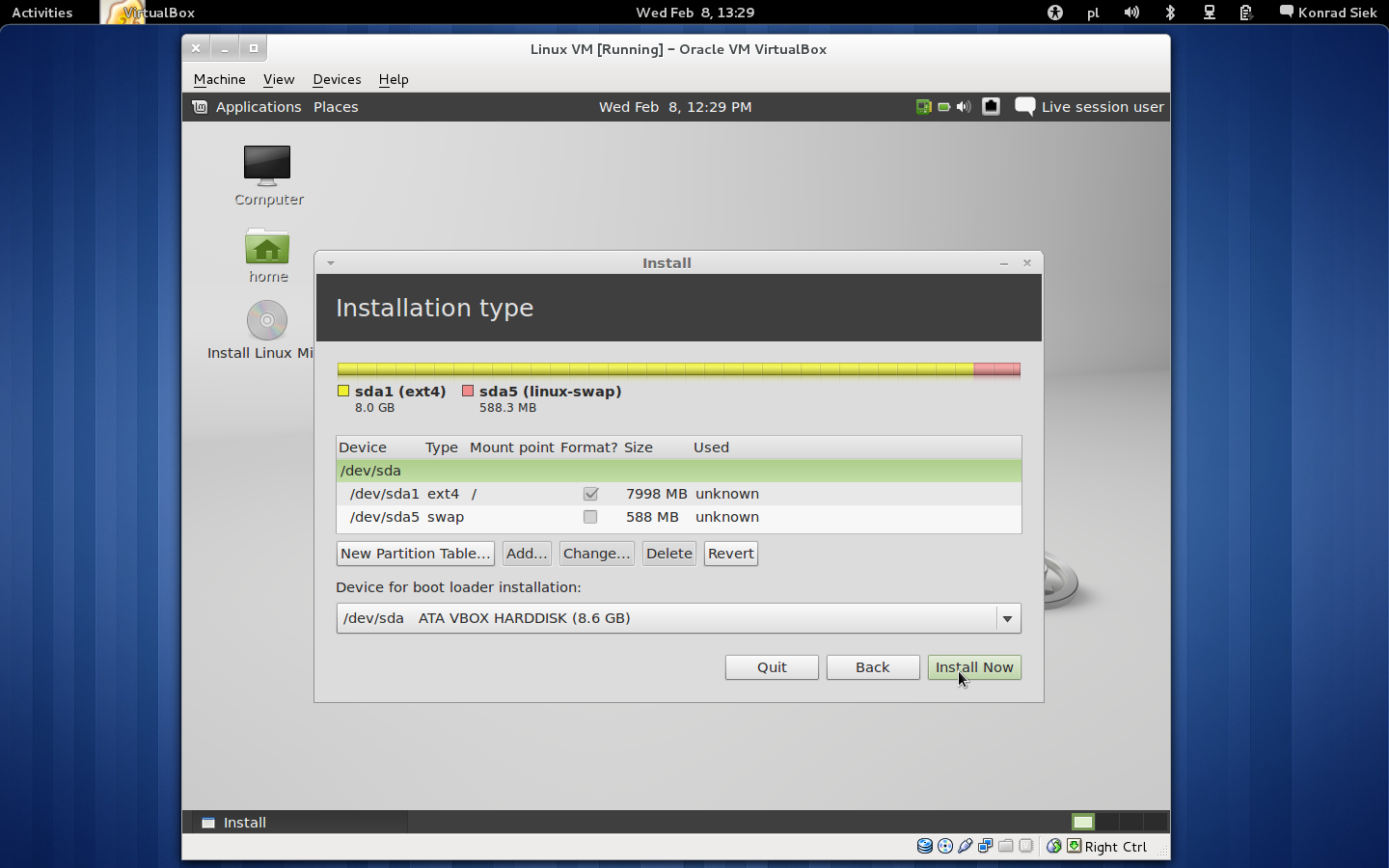The width and height of the screenshot is (1389, 868).
Task: Toggle the format checkbox for /dev/sda5
Action: [x=590, y=517]
